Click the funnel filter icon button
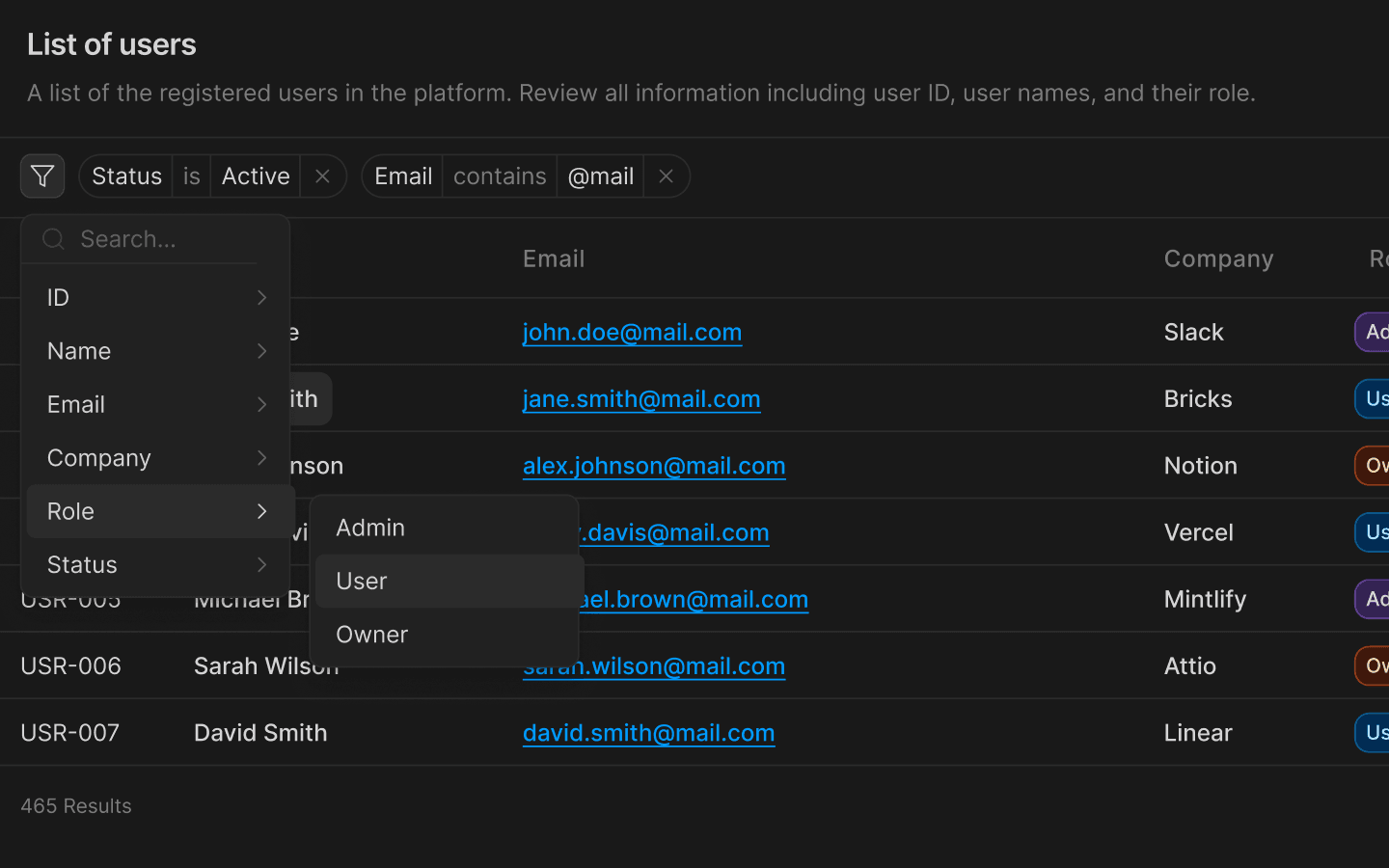The width and height of the screenshot is (1389, 868). click(x=42, y=176)
